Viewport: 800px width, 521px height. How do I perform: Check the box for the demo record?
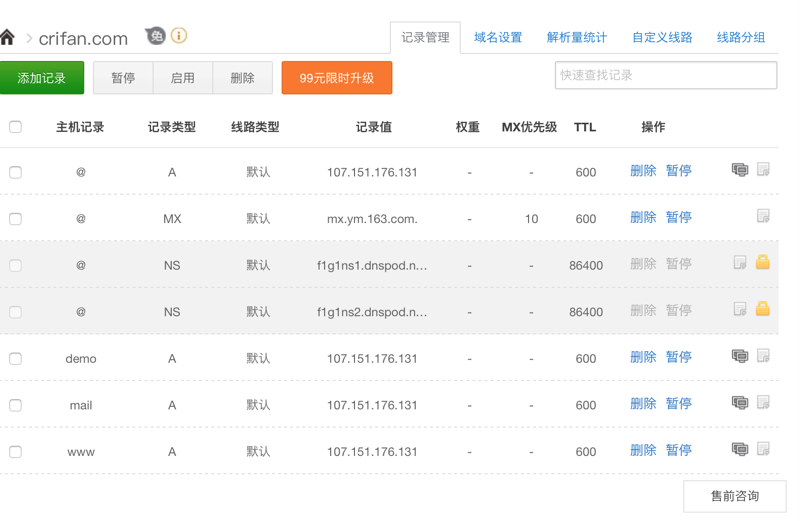point(16,358)
